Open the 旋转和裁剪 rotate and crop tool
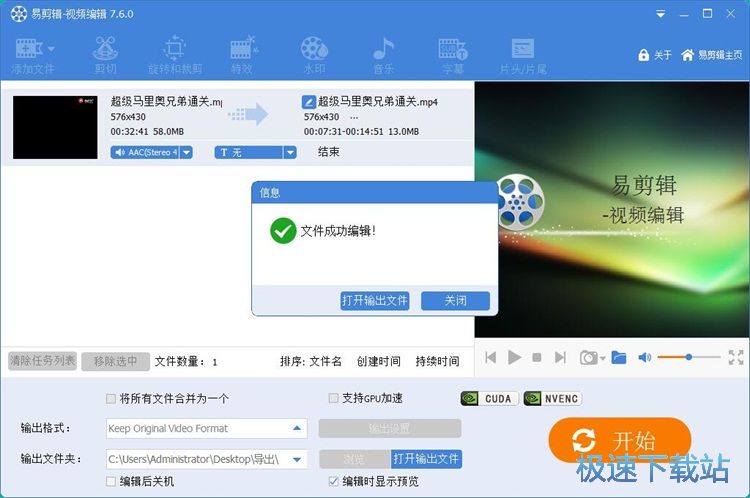The height and width of the screenshot is (498, 750). 175,55
